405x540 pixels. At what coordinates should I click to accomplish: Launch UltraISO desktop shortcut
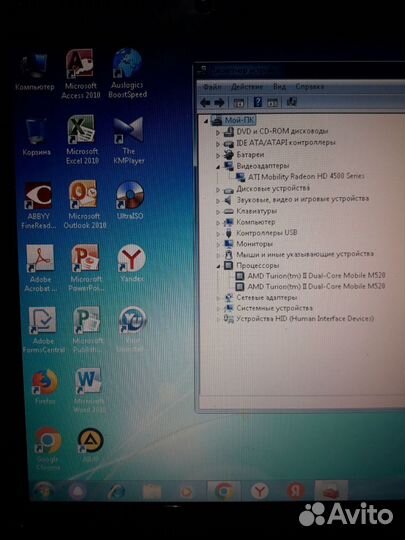click(130, 200)
